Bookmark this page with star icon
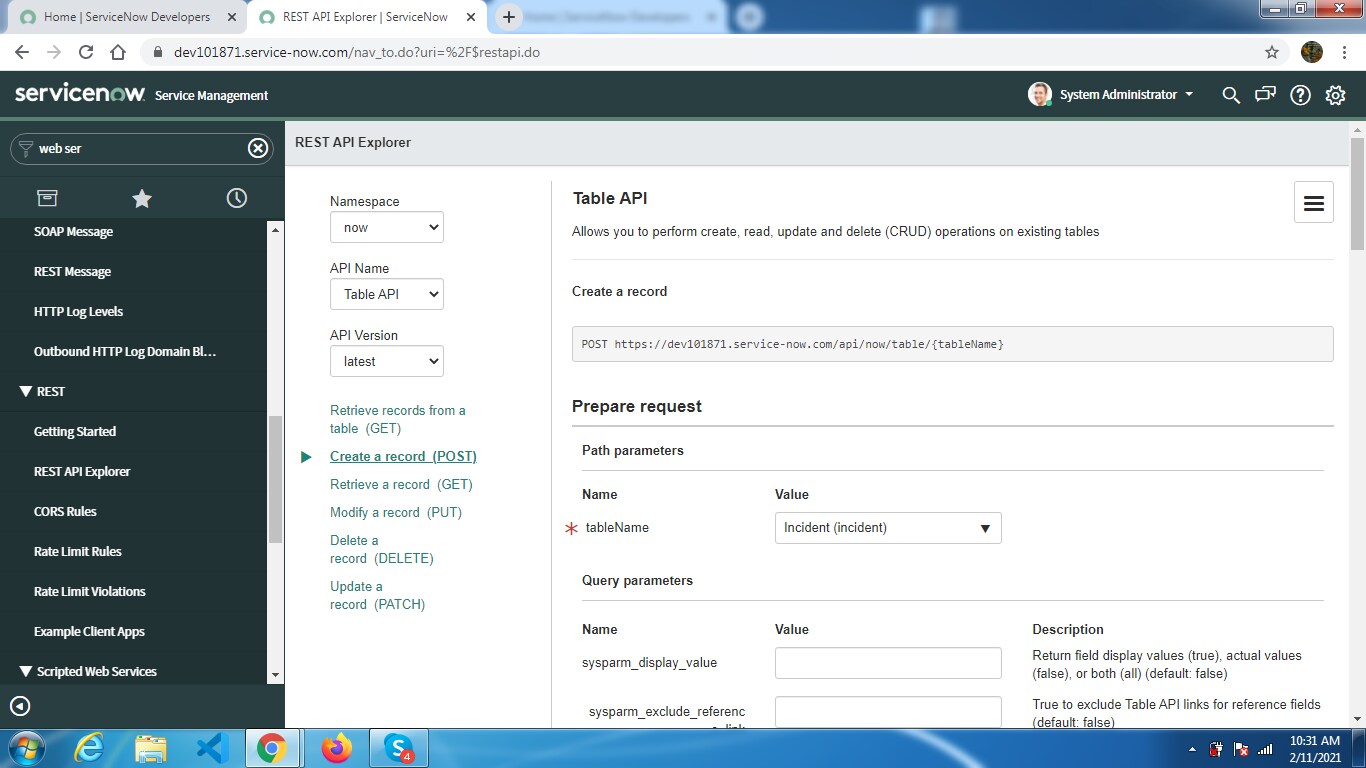The width and height of the screenshot is (1366, 768). pyautogui.click(x=1272, y=52)
